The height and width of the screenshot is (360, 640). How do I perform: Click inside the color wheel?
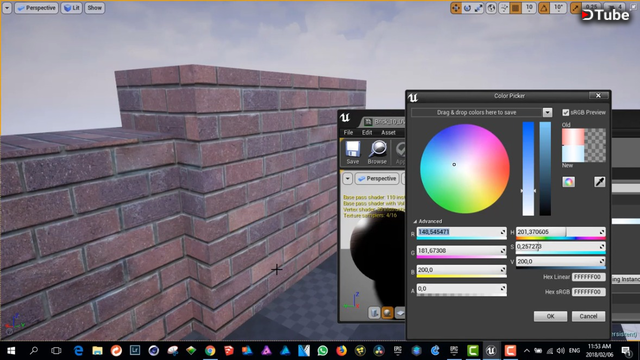tap(464, 169)
